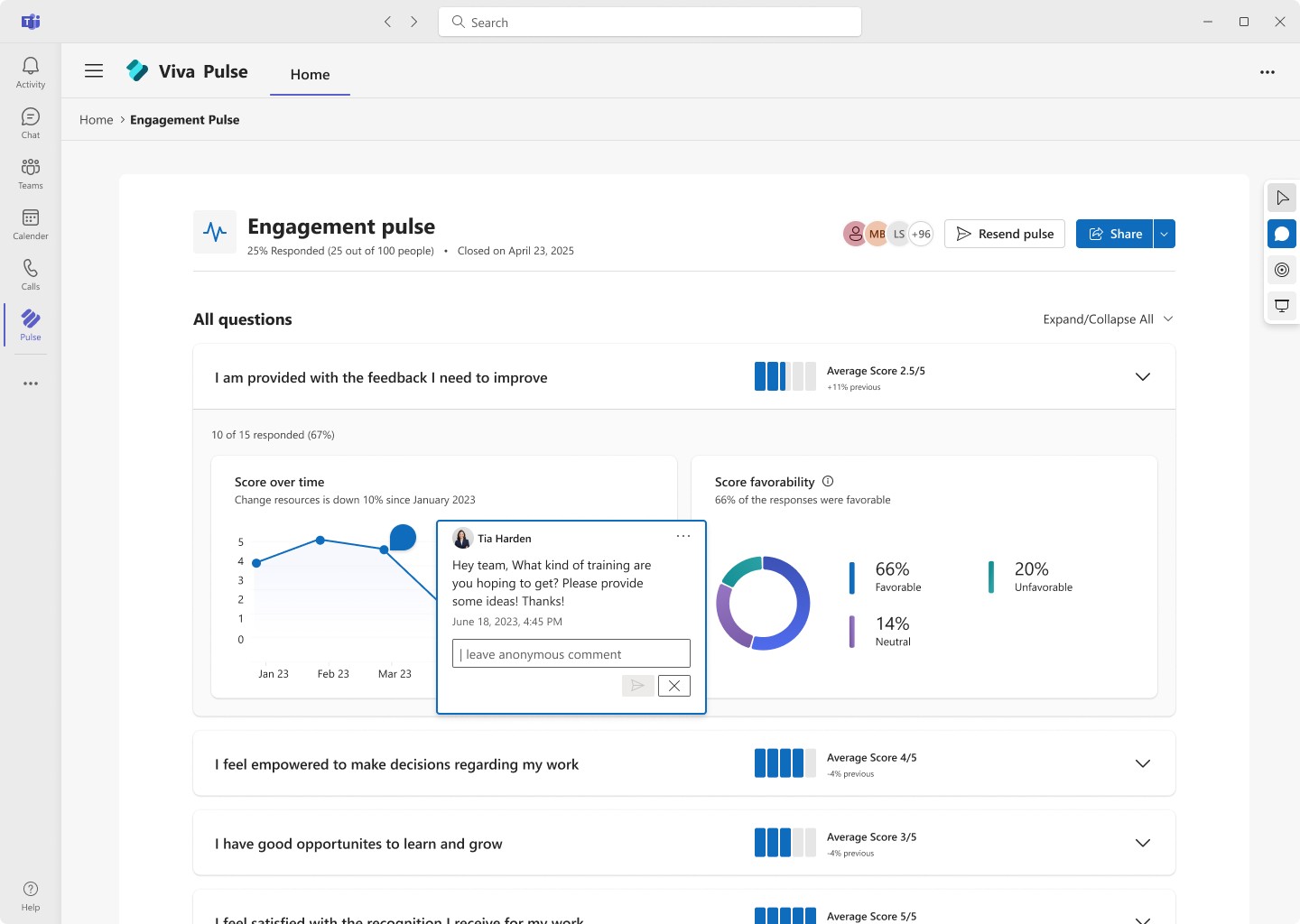
Task: Click the 66% Favorable legend
Action: (886, 577)
